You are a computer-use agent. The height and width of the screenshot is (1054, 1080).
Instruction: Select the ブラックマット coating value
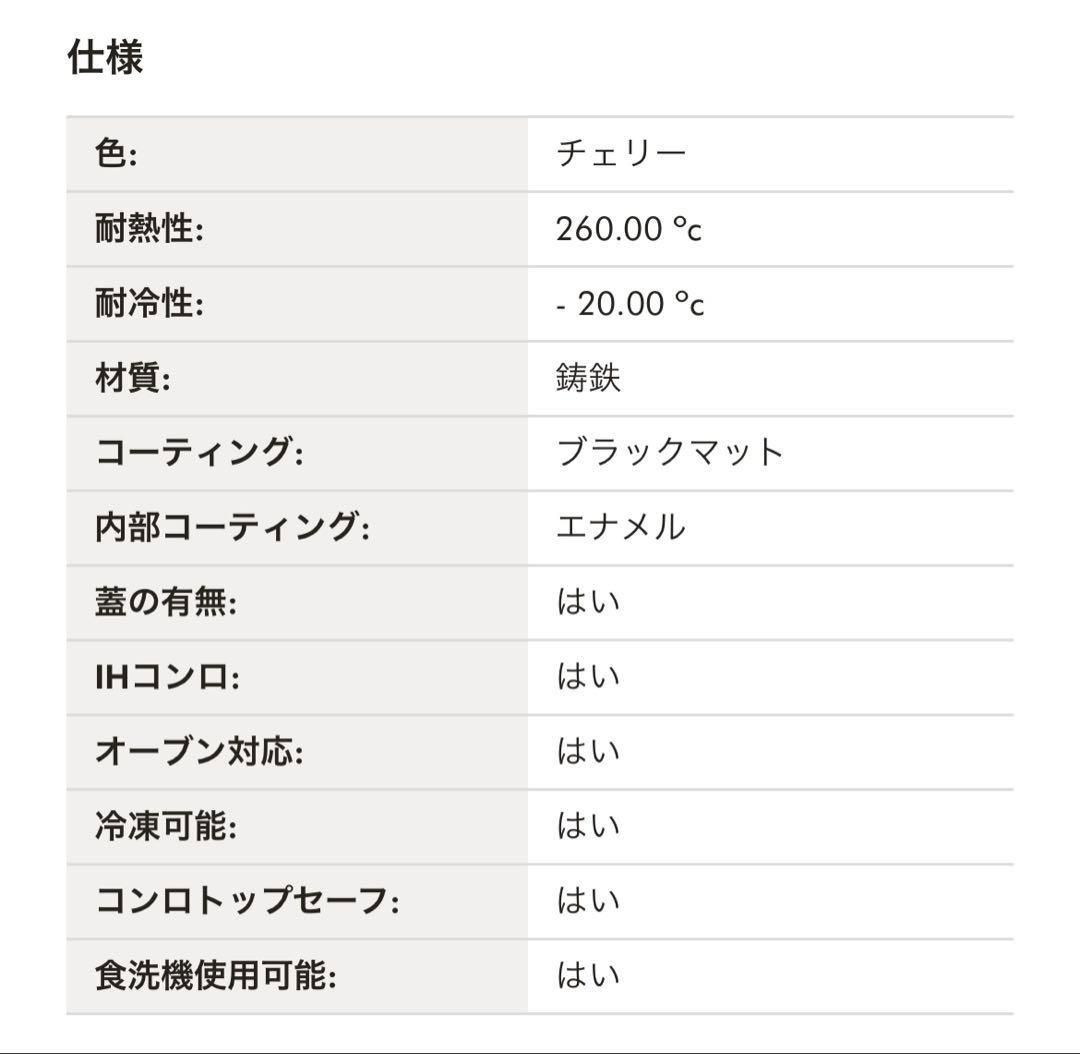coord(670,453)
